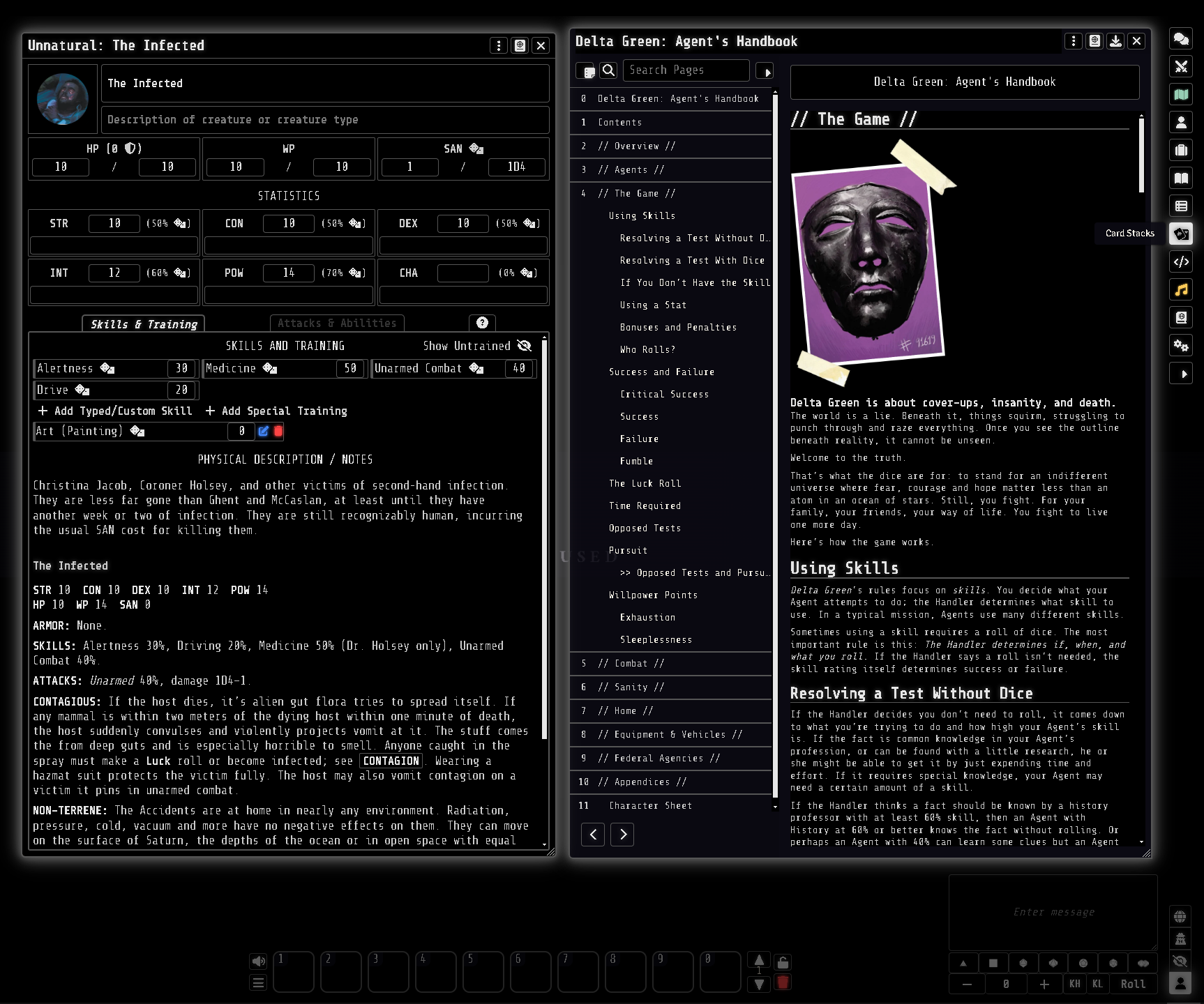Open the Scenes map sidebar tab
This screenshot has height=1004, width=1204.
(x=1181, y=94)
